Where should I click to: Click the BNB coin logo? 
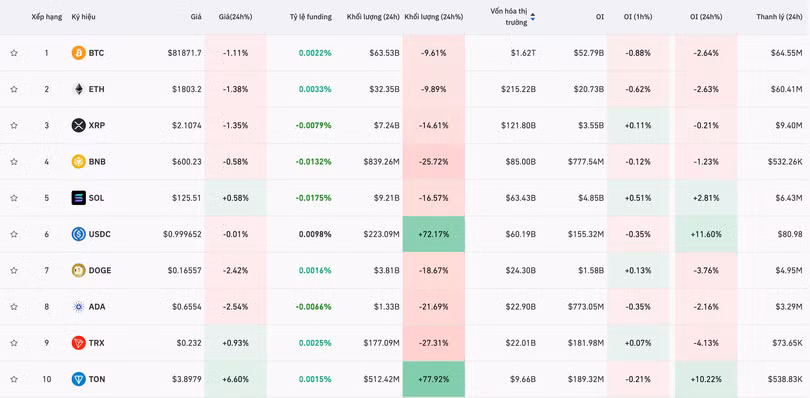coord(79,161)
